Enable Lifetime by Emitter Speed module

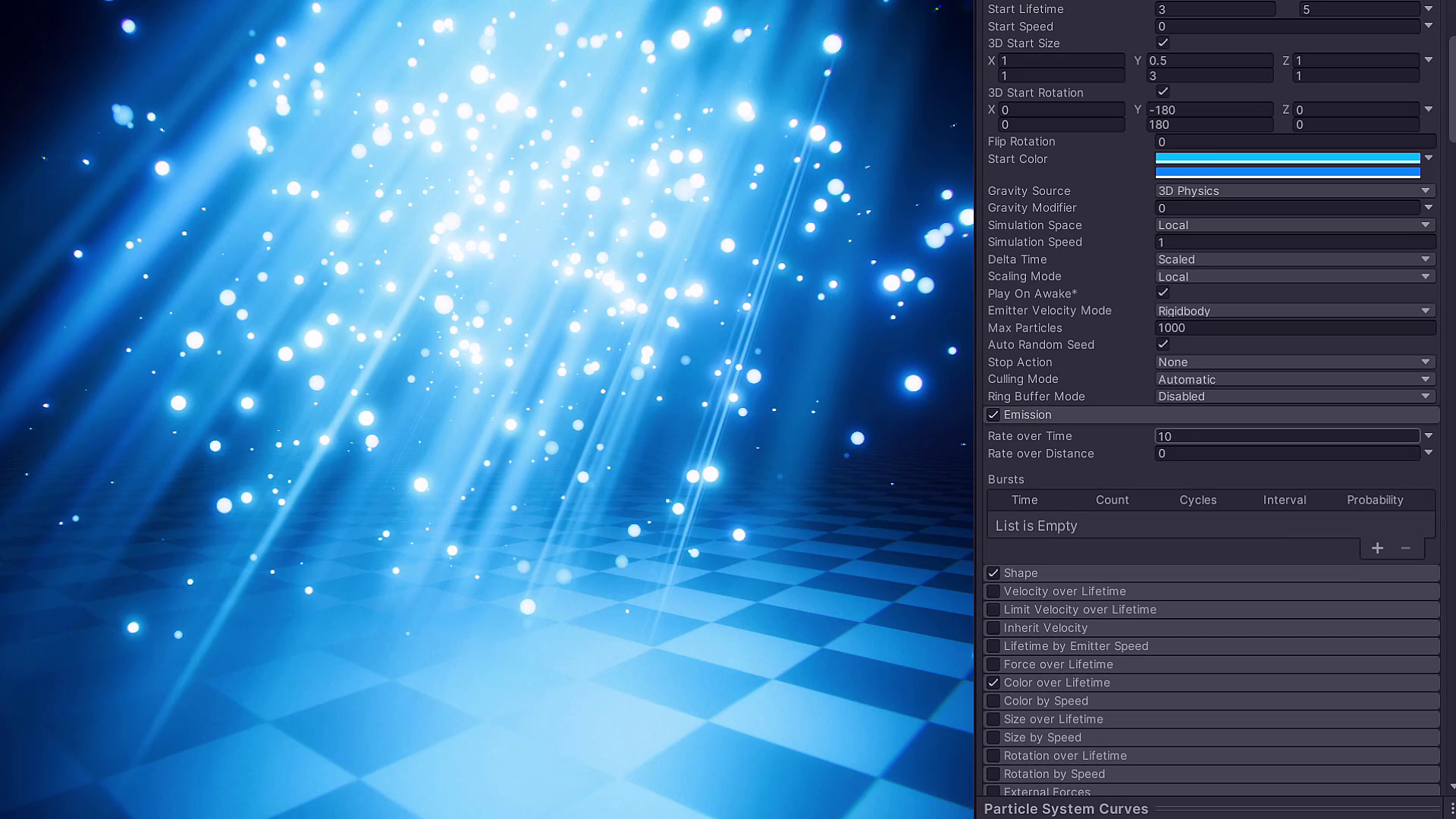(993, 646)
